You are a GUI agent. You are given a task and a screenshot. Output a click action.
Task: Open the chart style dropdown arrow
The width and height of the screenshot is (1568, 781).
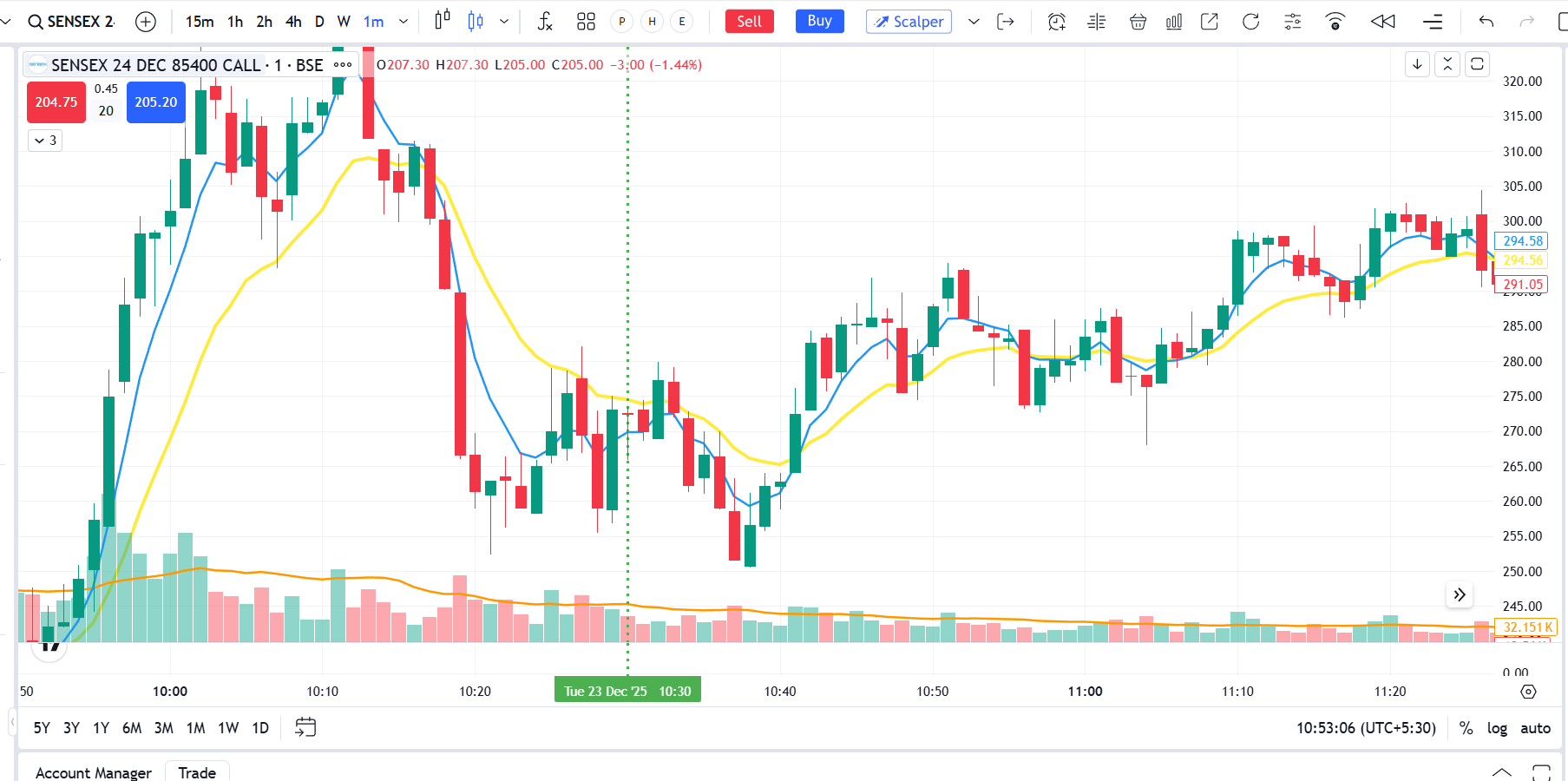(504, 22)
